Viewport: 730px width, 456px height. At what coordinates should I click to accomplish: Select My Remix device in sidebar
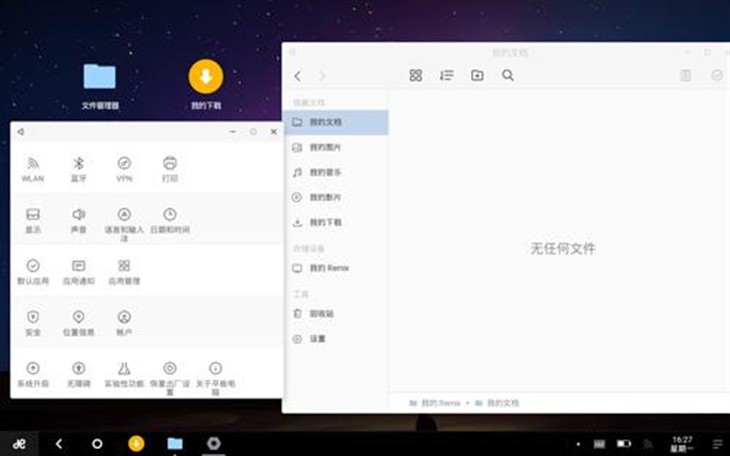coord(335,268)
